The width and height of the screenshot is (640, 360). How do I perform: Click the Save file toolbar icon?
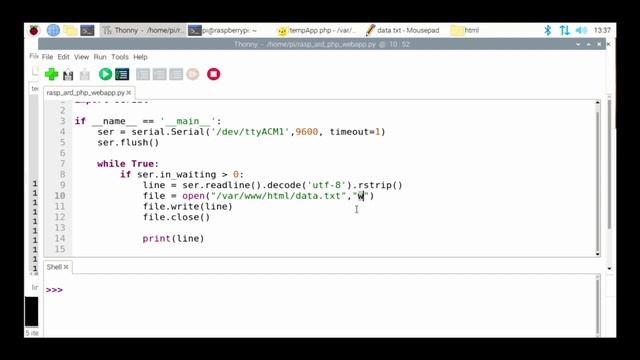(x=84, y=74)
